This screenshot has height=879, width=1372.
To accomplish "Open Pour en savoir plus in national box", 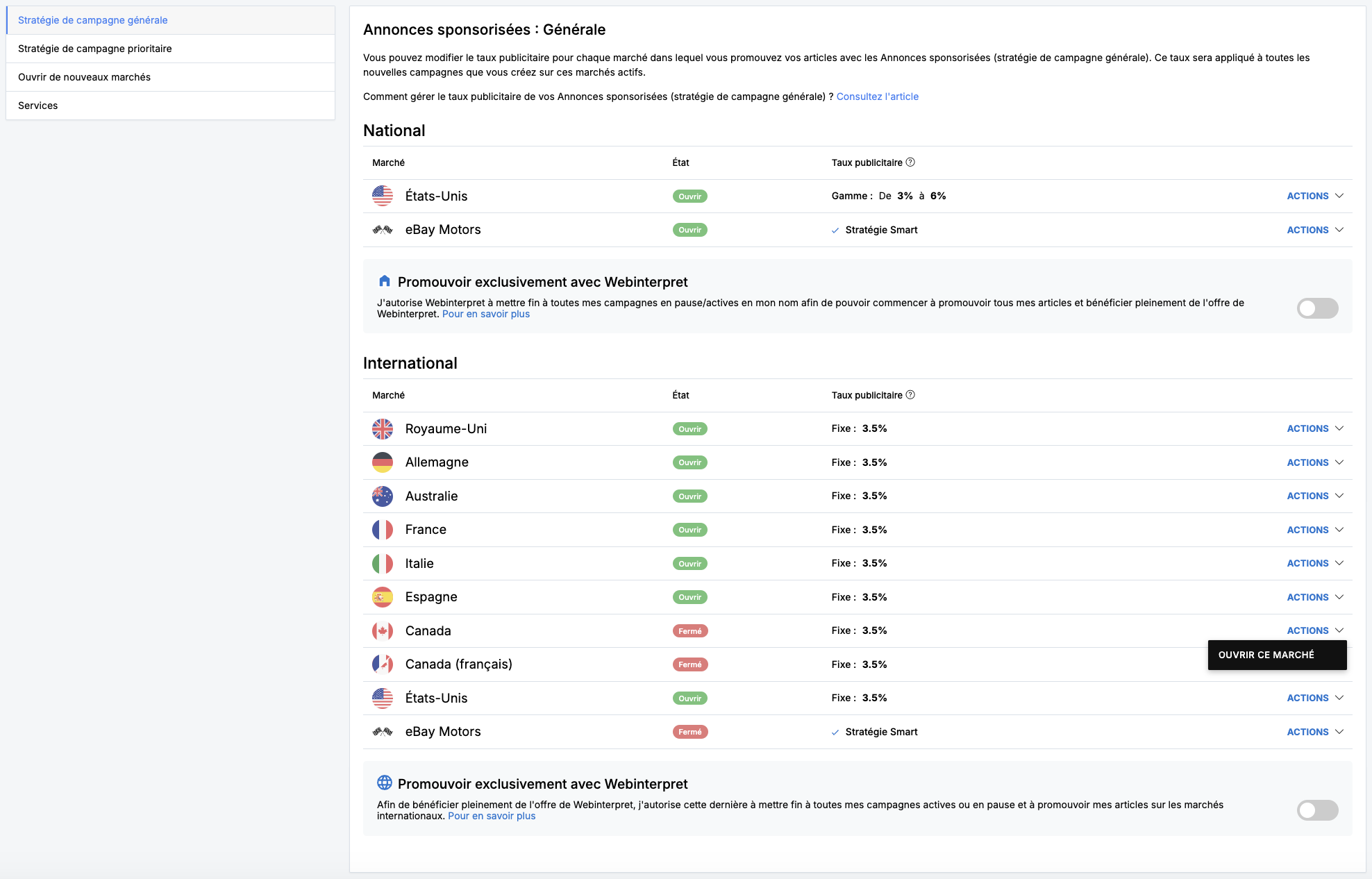I will pyautogui.click(x=485, y=314).
